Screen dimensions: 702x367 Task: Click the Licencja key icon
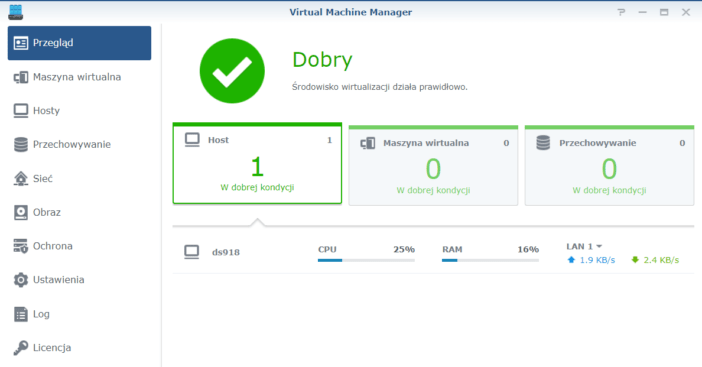click(21, 347)
